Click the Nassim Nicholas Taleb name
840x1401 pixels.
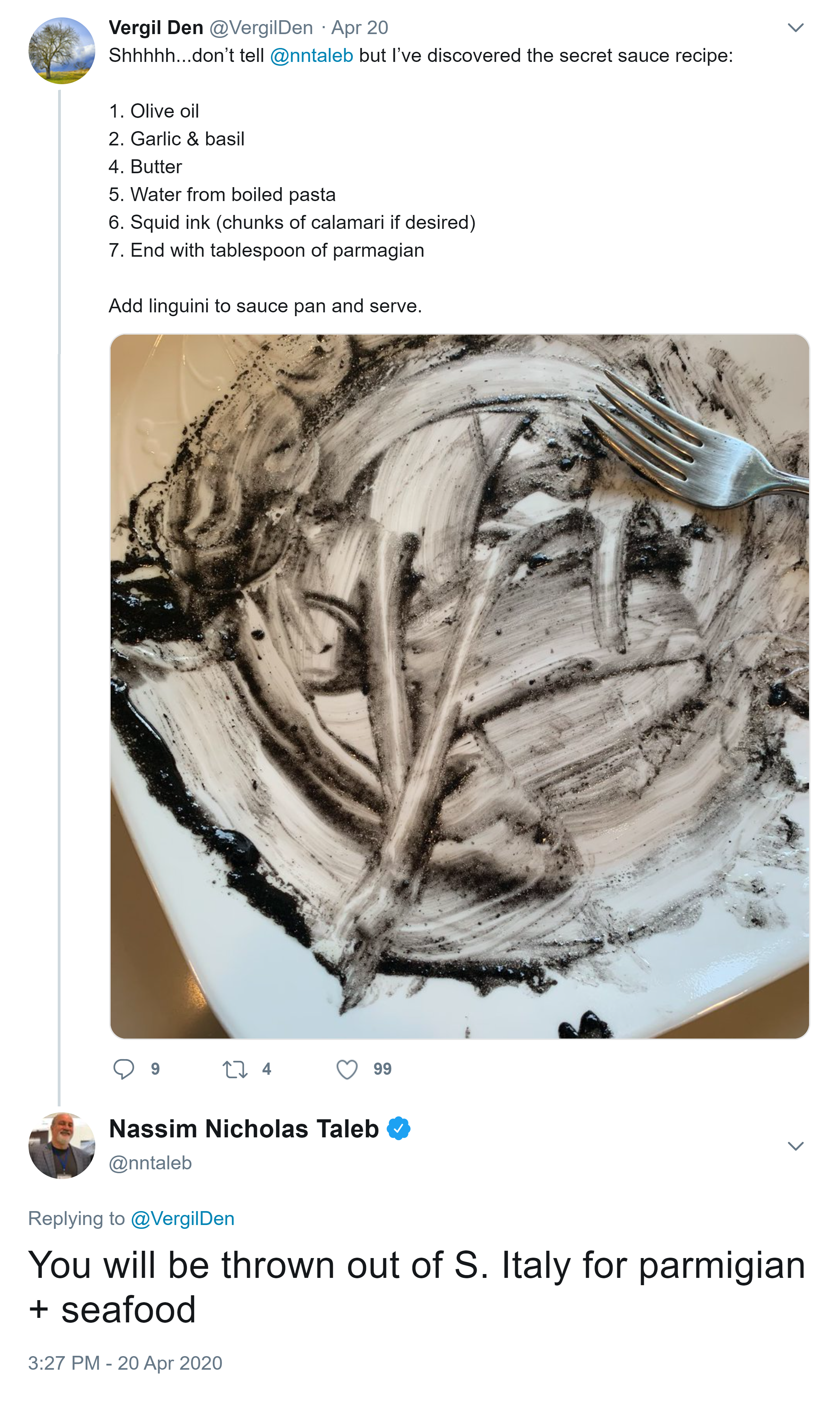244,1129
